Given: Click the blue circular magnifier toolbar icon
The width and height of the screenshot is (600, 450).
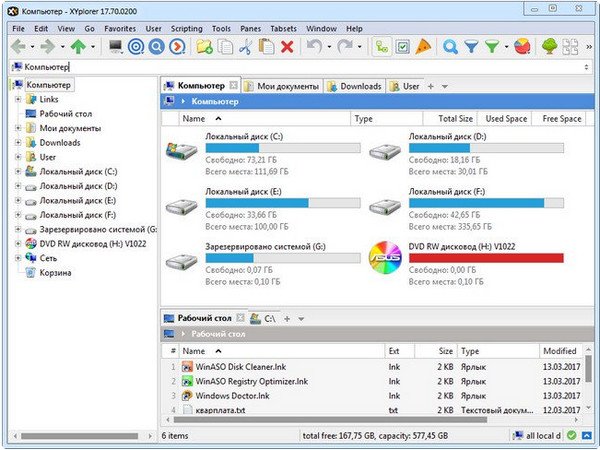Looking at the screenshot, I should (x=156, y=47).
